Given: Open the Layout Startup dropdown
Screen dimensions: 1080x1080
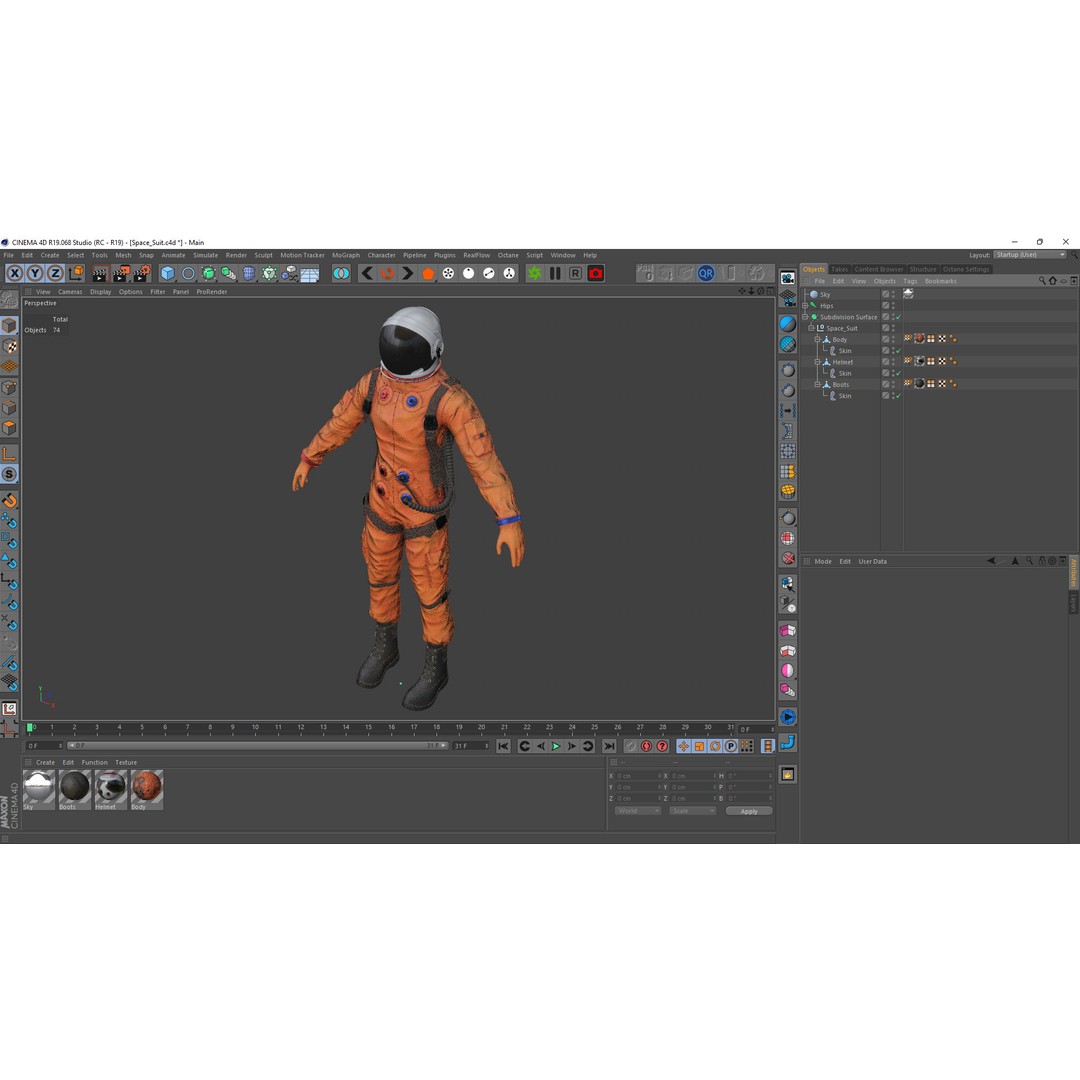Looking at the screenshot, I should [1030, 255].
